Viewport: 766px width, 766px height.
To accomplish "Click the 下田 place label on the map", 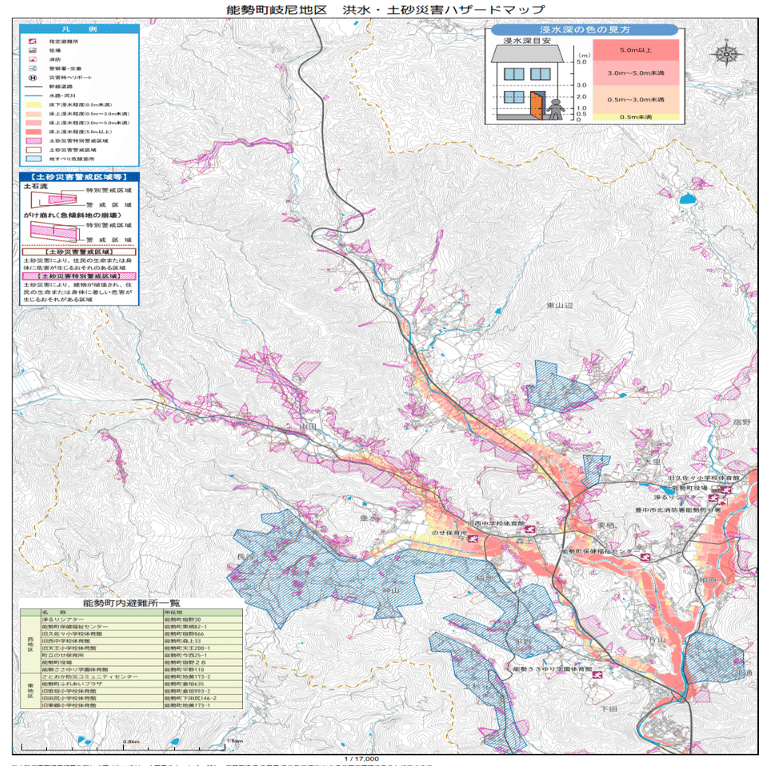I will click(x=609, y=708).
